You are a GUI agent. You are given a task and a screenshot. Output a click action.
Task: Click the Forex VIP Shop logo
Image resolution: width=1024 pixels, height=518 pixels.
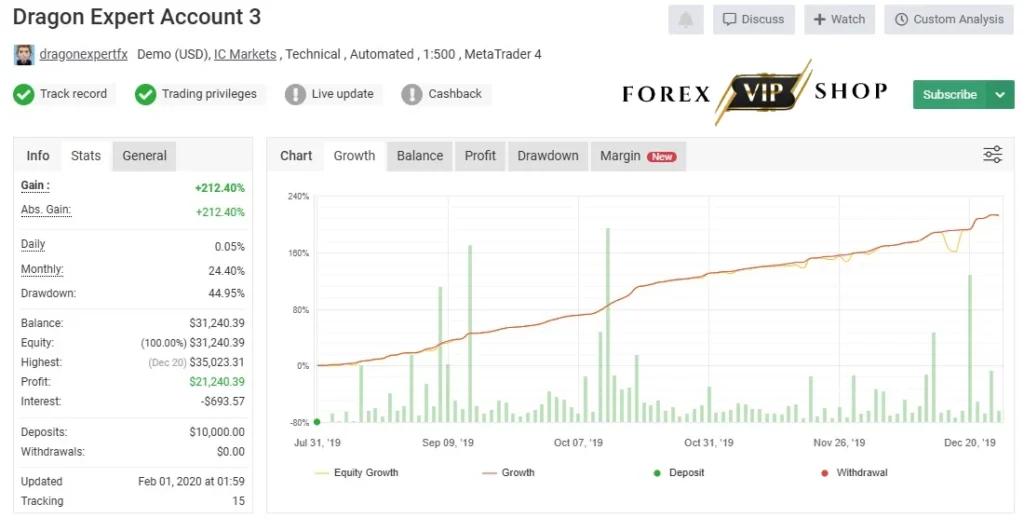click(x=754, y=93)
